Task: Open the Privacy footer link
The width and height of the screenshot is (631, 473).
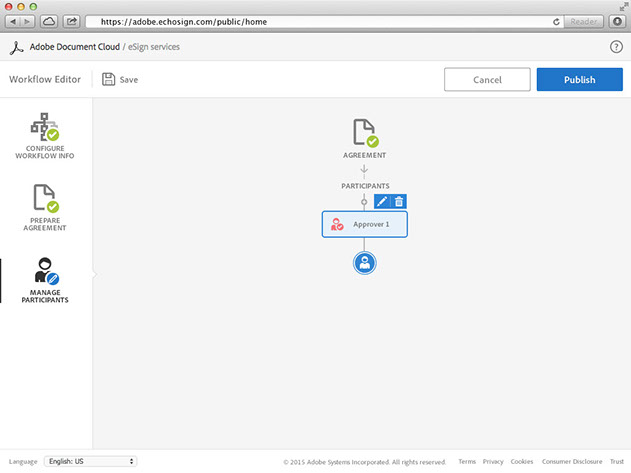Action: [493, 462]
